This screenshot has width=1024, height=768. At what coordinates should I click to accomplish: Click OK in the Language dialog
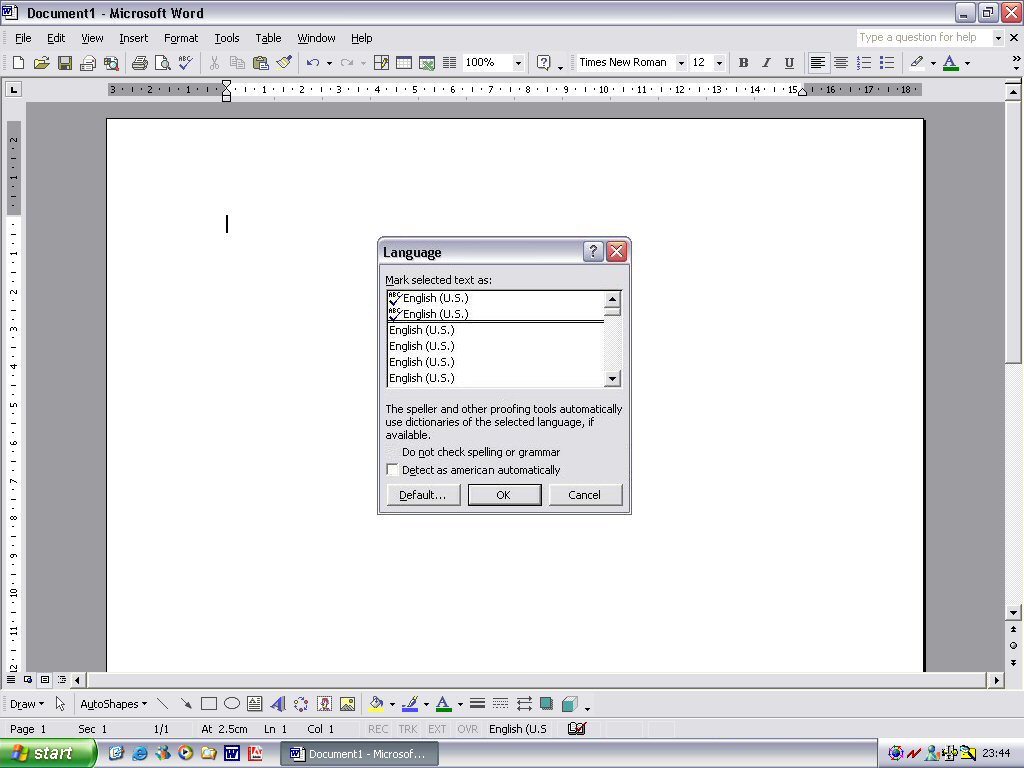click(x=504, y=495)
